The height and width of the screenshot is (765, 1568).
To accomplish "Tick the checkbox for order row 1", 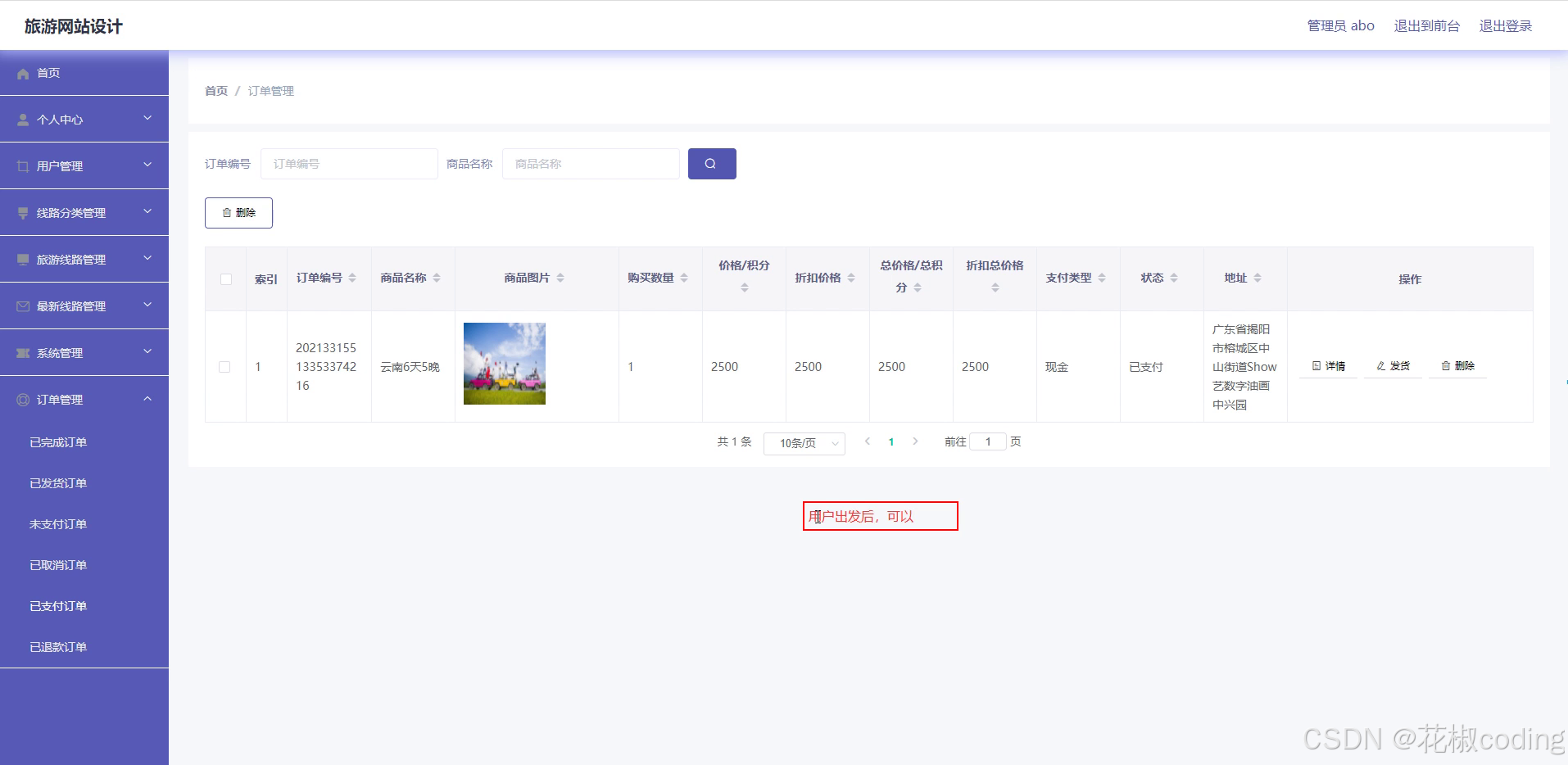I will [224, 367].
